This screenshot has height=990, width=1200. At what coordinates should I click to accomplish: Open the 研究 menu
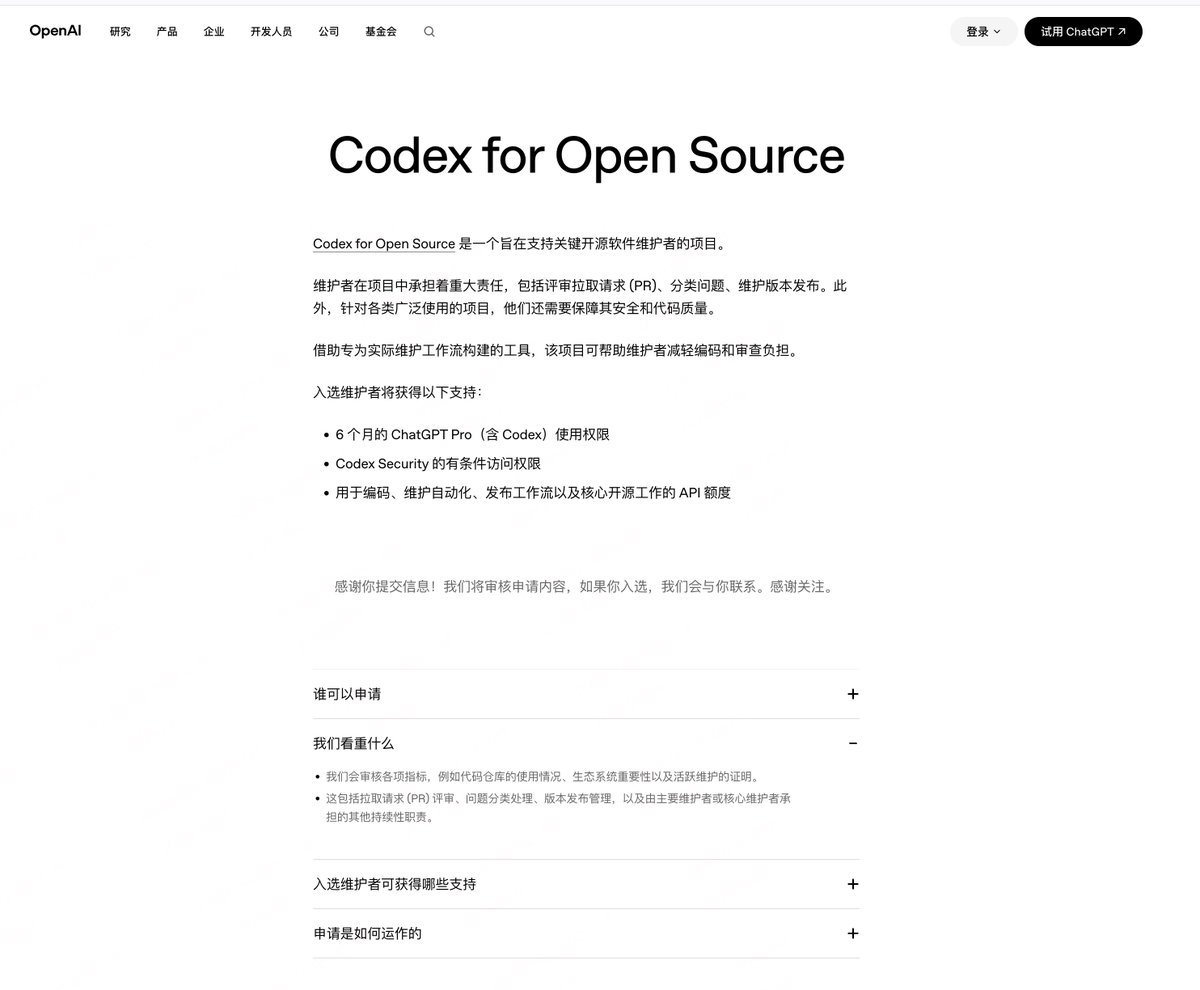(120, 32)
